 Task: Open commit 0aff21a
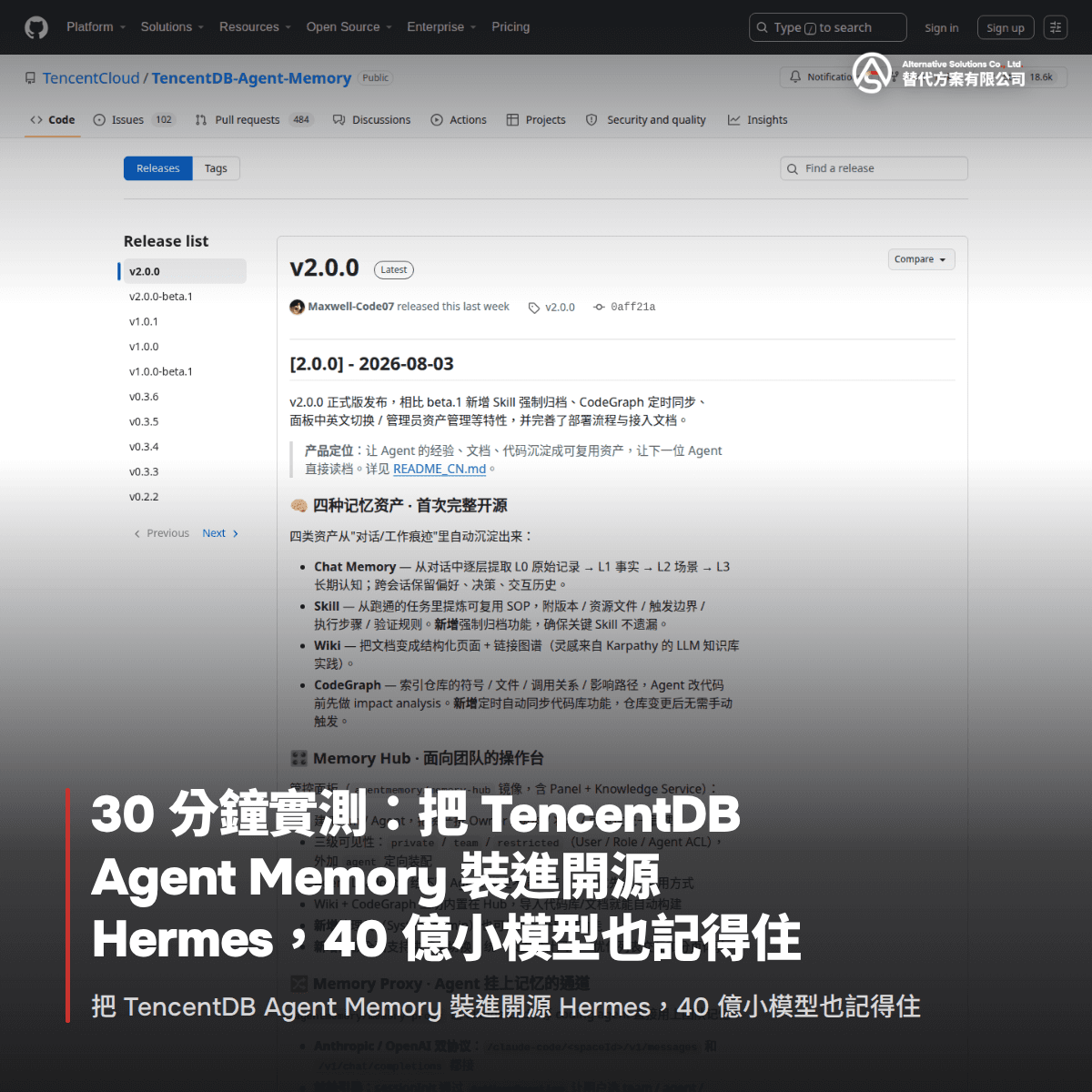tap(624, 308)
